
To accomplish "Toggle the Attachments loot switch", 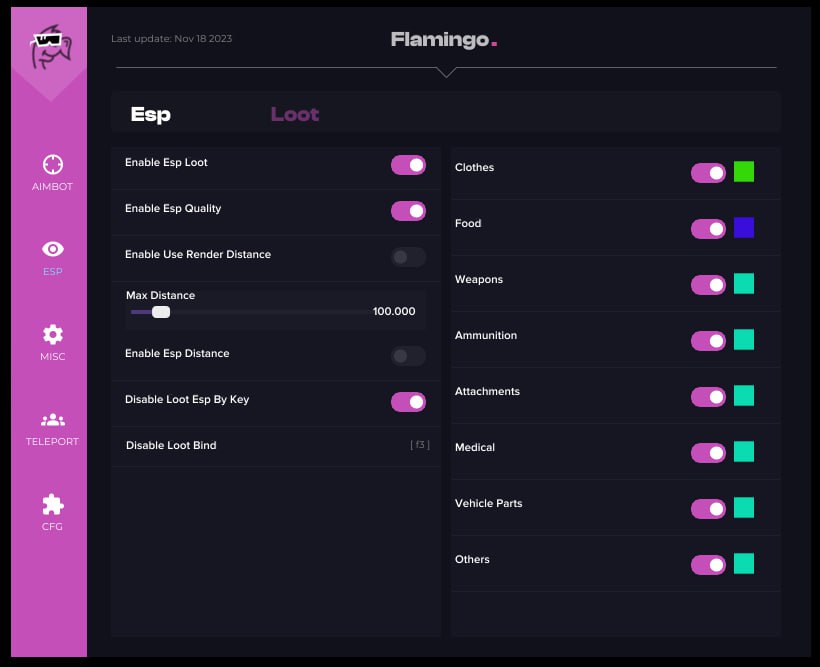I will [x=708, y=397].
